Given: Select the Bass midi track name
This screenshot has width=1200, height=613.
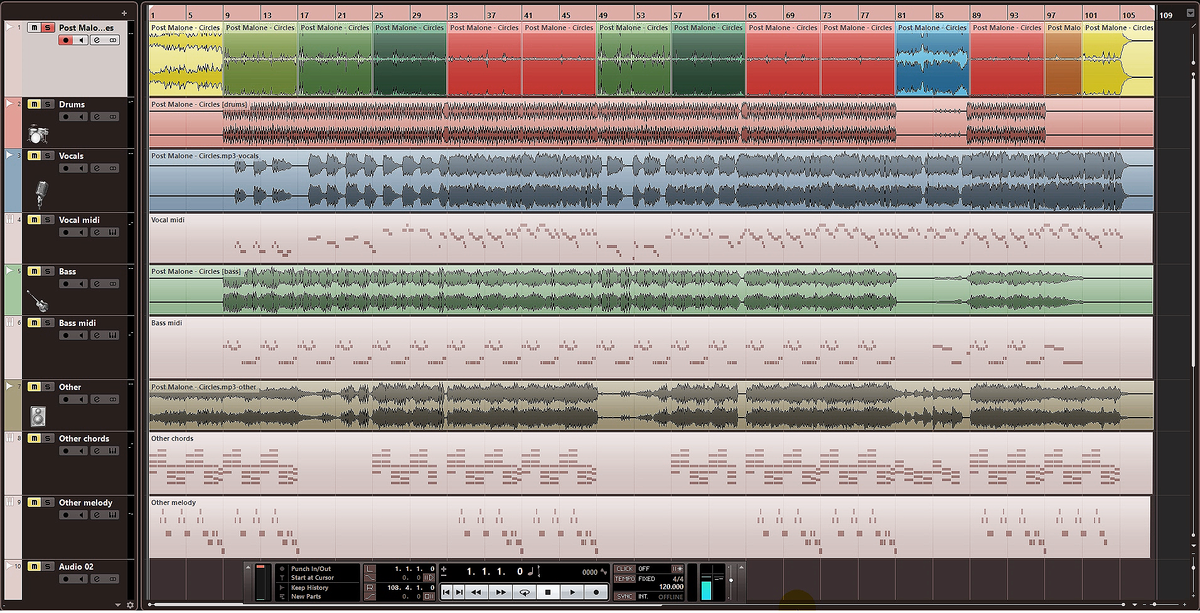Looking at the screenshot, I should tap(77, 323).
